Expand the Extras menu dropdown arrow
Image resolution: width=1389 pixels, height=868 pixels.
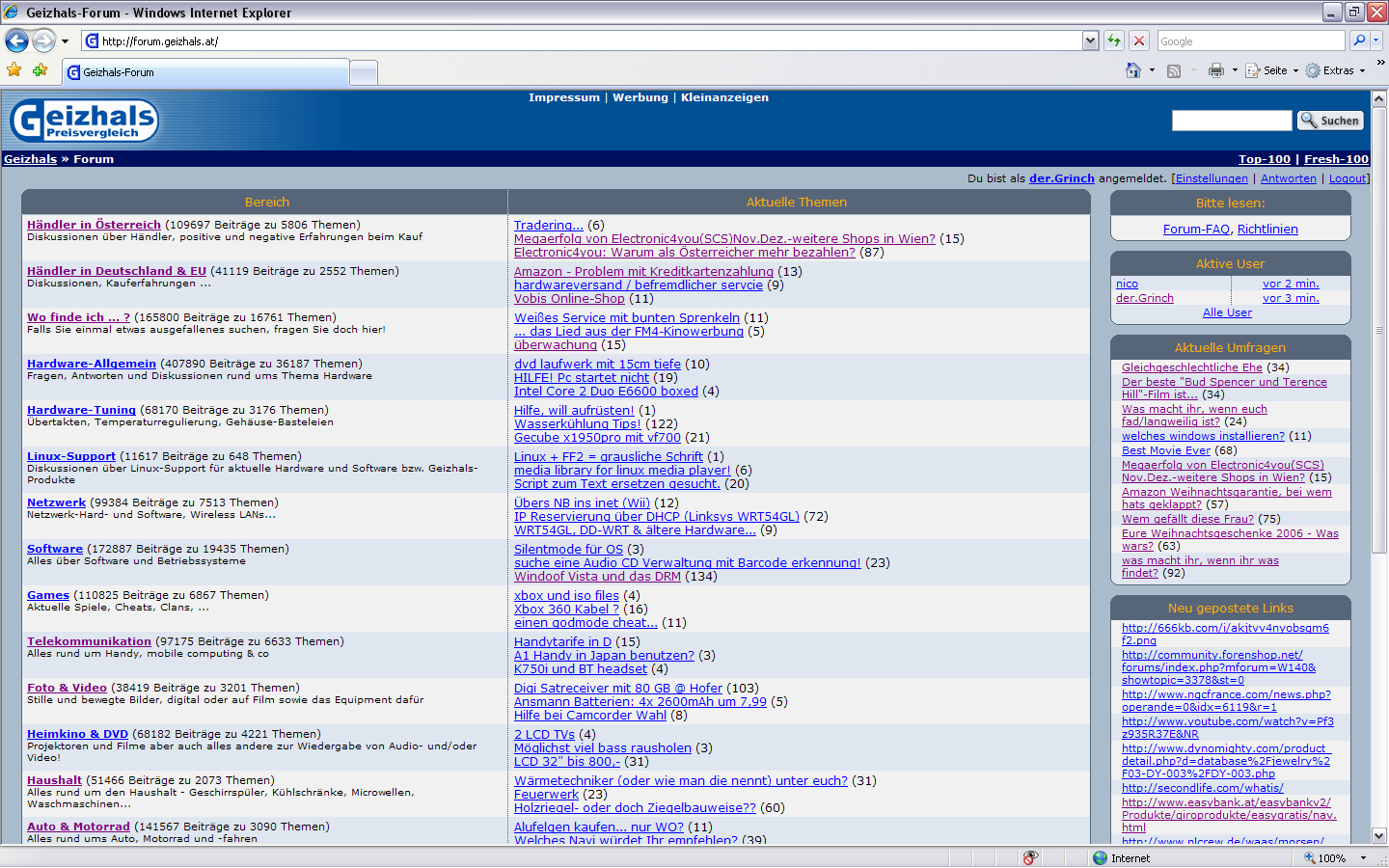[x=1362, y=70]
